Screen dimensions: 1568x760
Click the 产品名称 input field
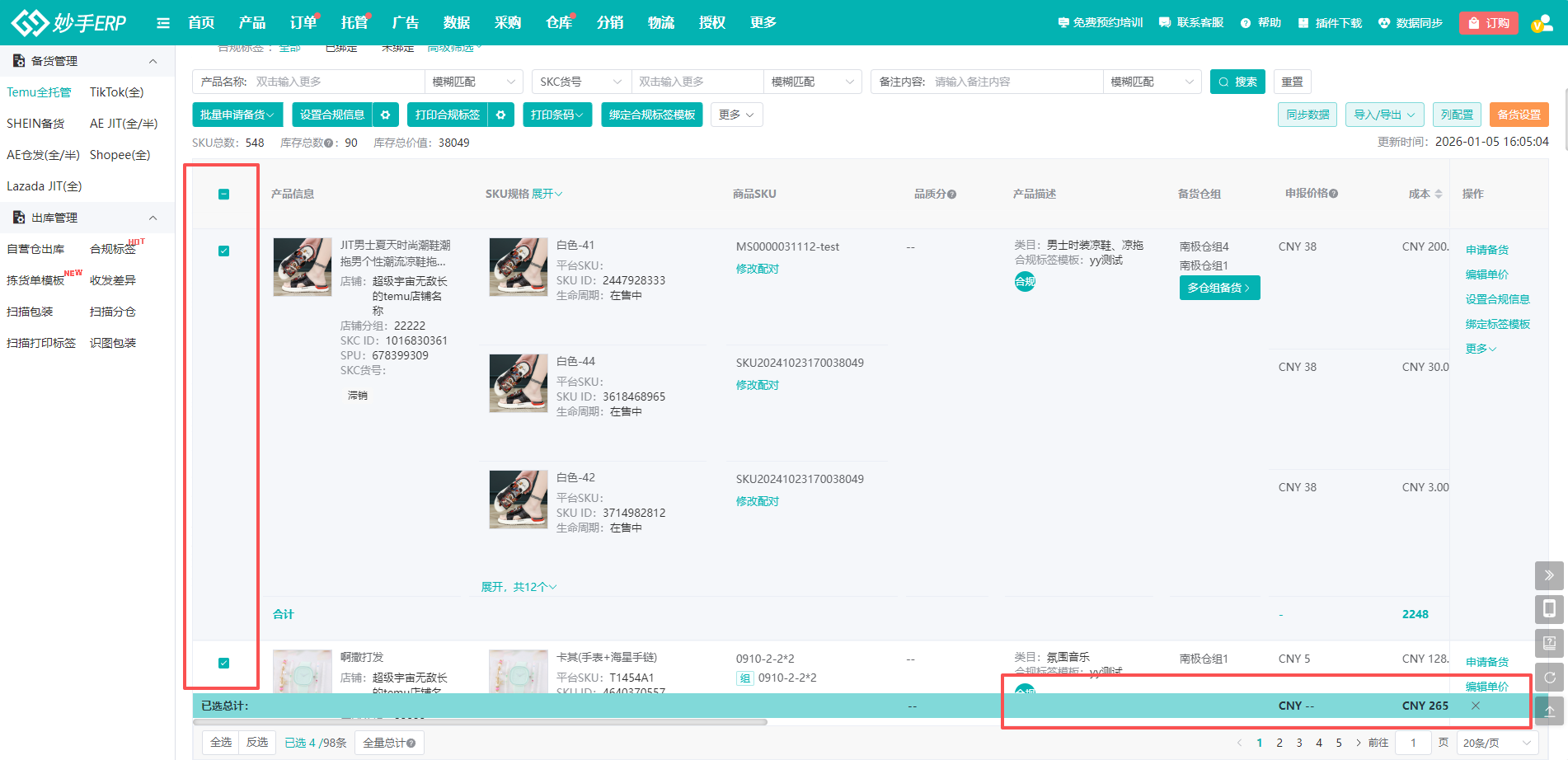(336, 82)
